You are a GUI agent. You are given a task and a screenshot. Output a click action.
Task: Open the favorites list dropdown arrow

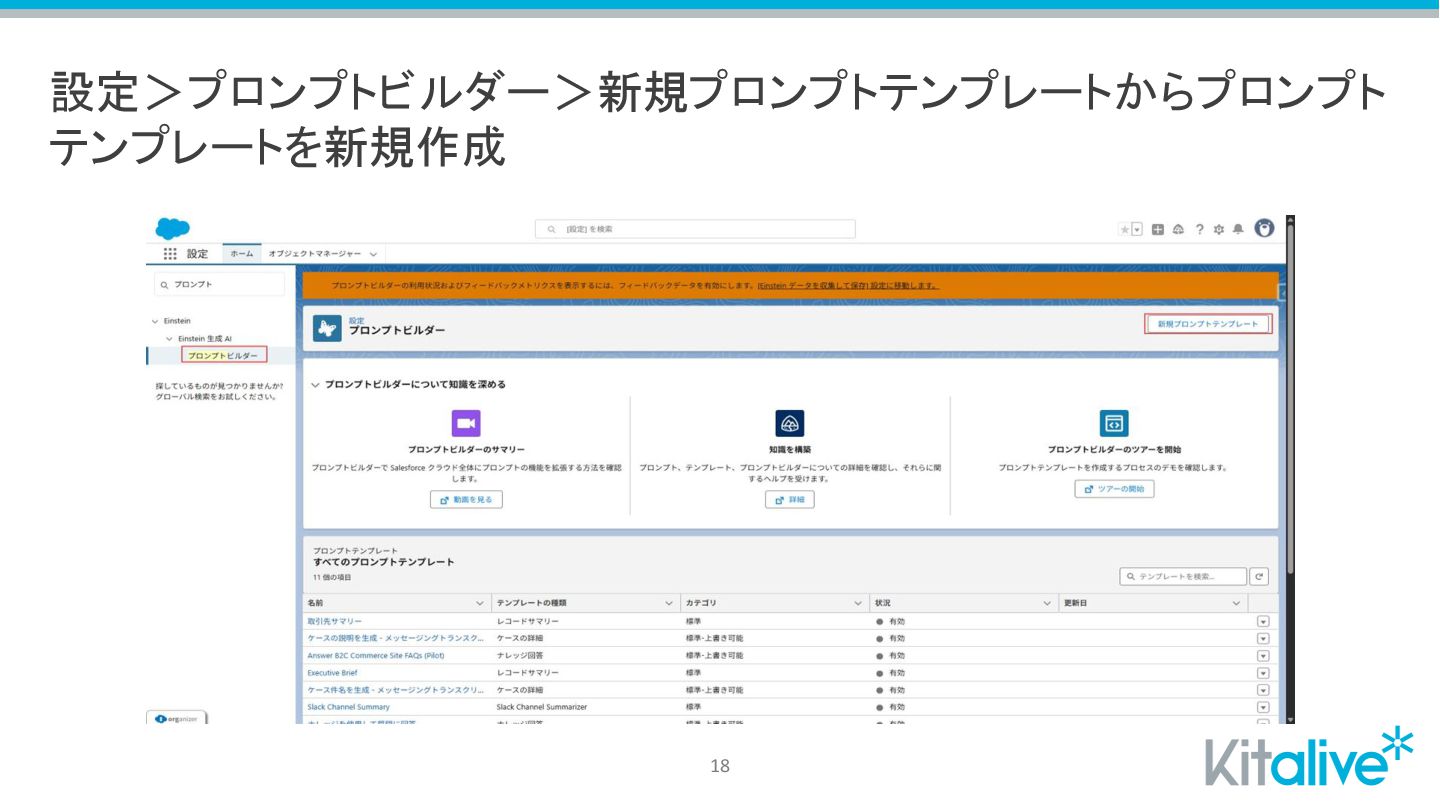(1137, 229)
